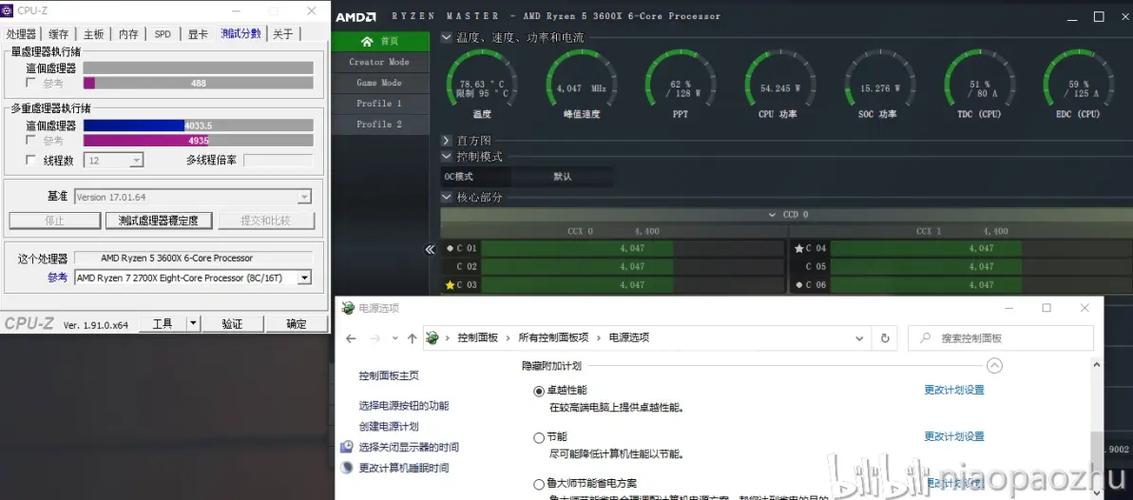The height and width of the screenshot is (500, 1133).
Task: Switch to the 显卡 tab in CPU-Z
Action: click(198, 34)
